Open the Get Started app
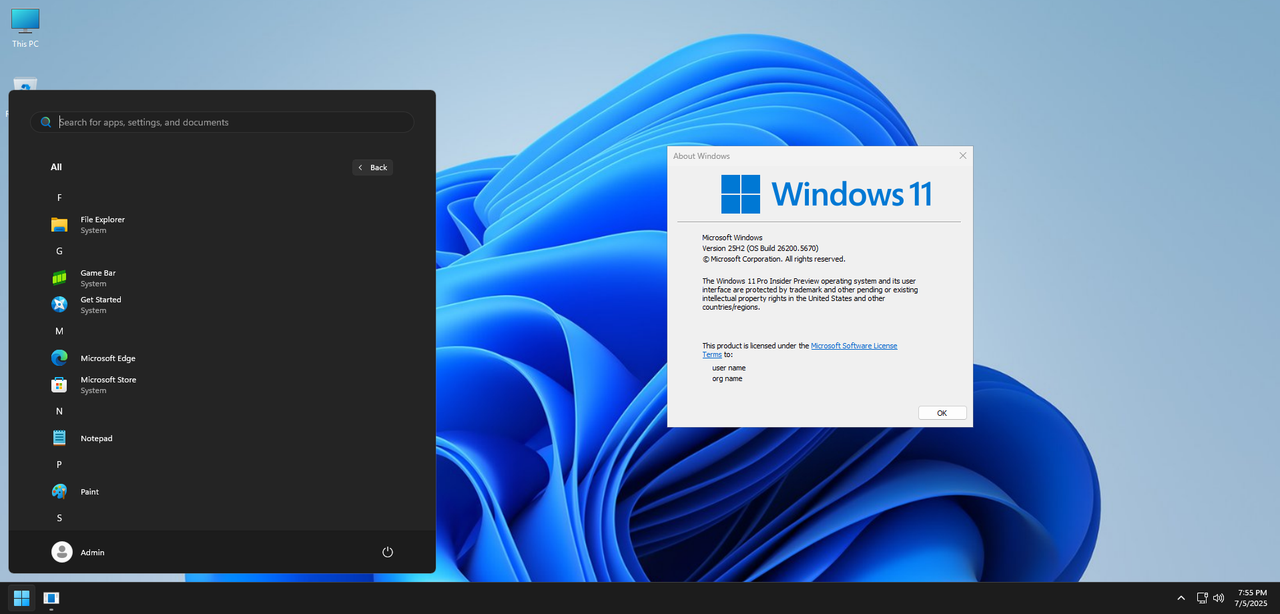 (x=222, y=305)
